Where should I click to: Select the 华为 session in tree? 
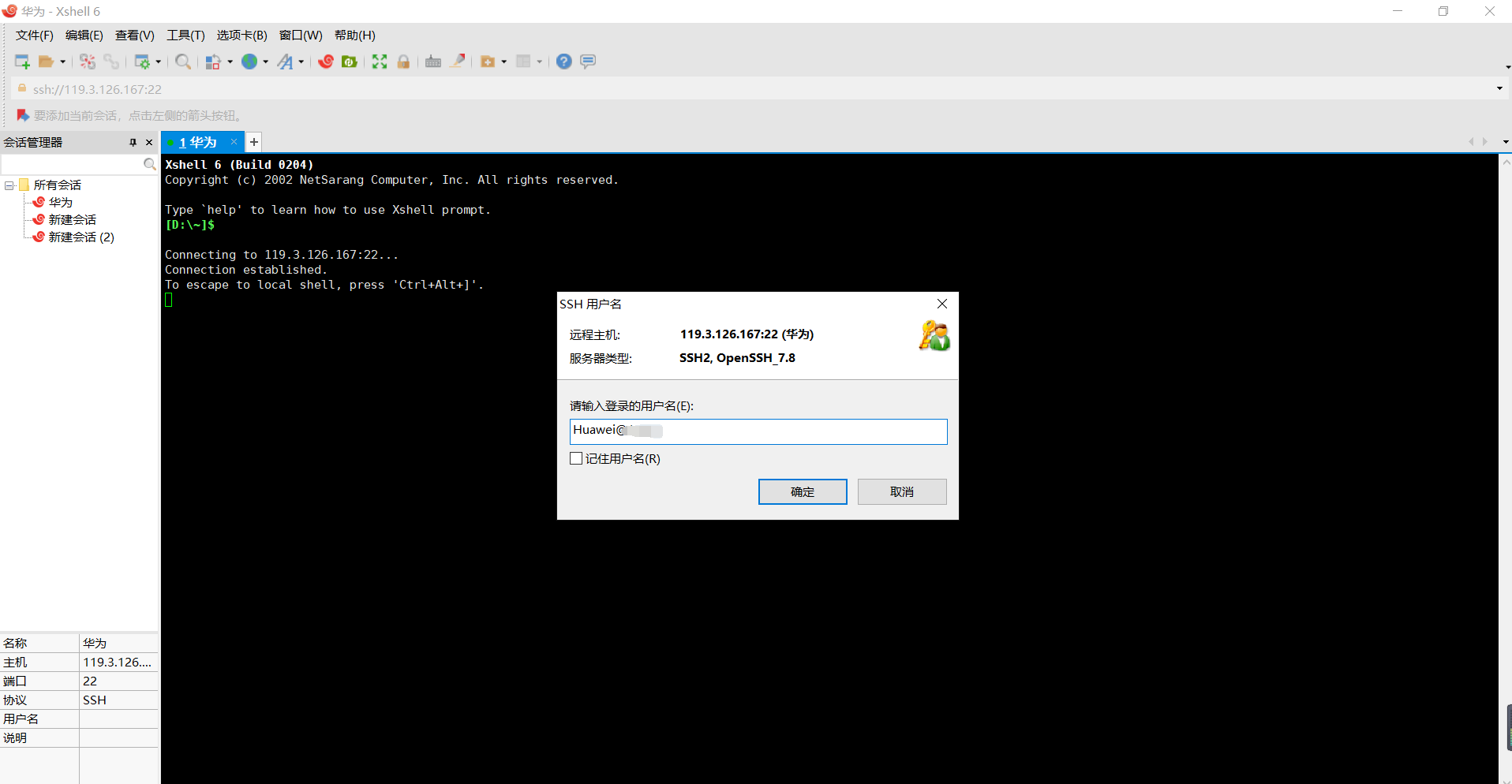coord(61,203)
